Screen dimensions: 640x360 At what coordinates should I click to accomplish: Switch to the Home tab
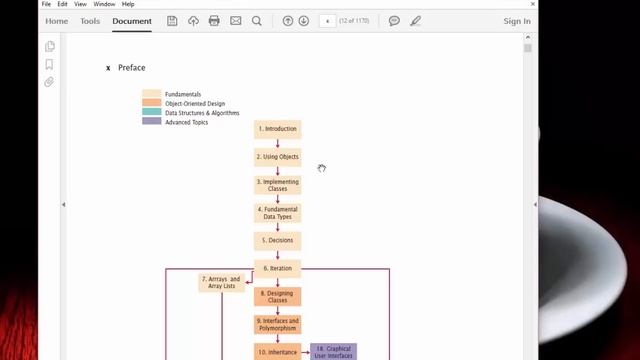(x=57, y=21)
